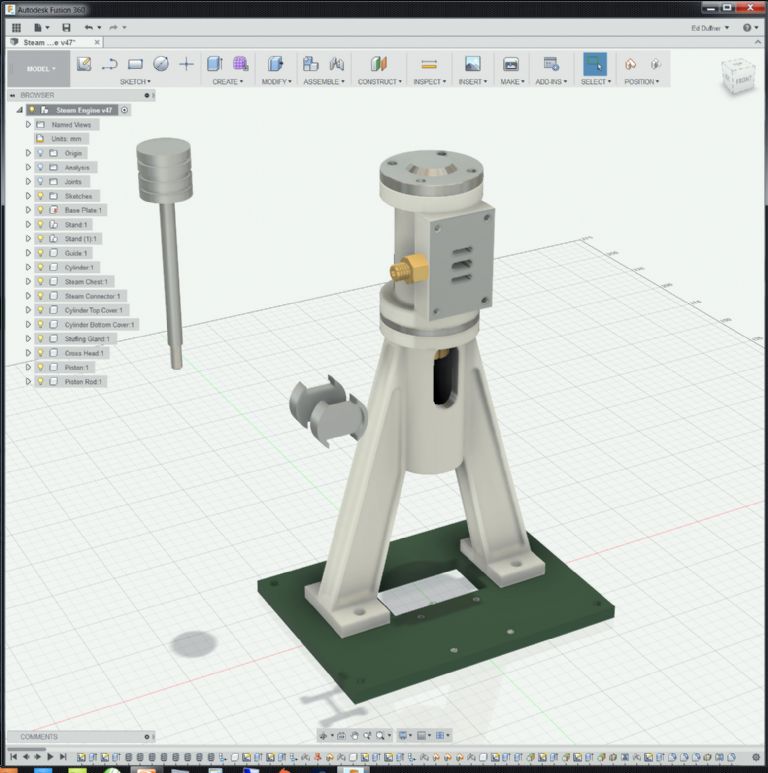Select the Piston Rod:1 component row

coord(71,382)
